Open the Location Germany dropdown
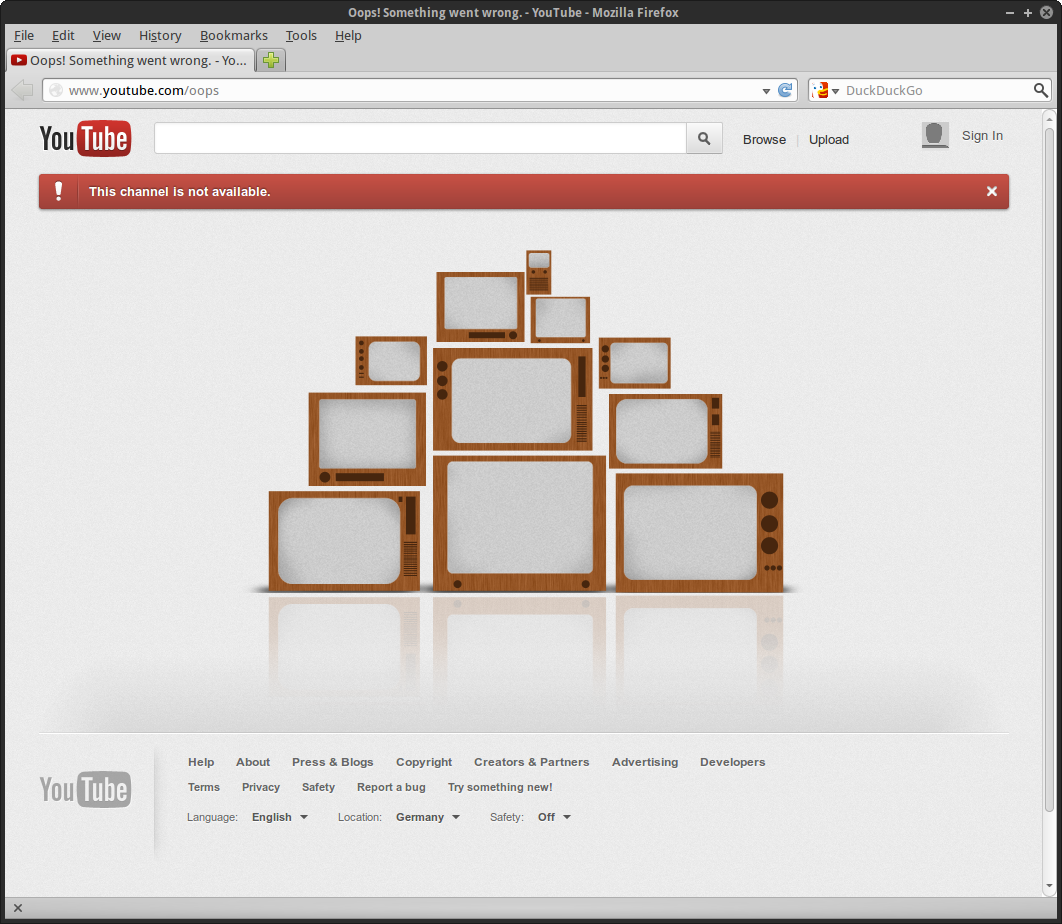1062x924 pixels. coord(428,817)
